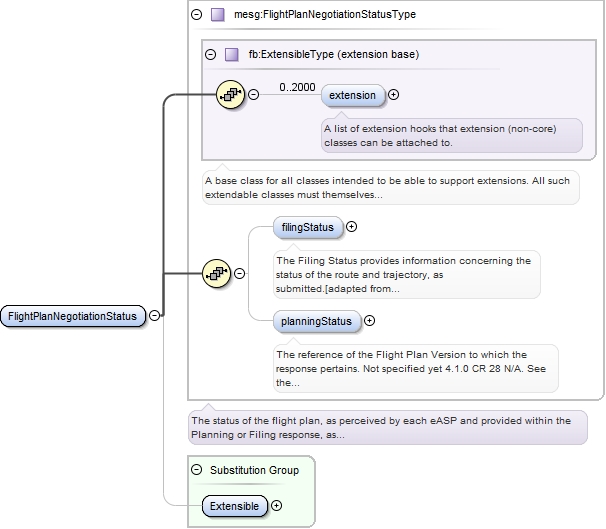Collapse the Substitution Group box
The height and width of the screenshot is (529, 606).
pos(197,469)
